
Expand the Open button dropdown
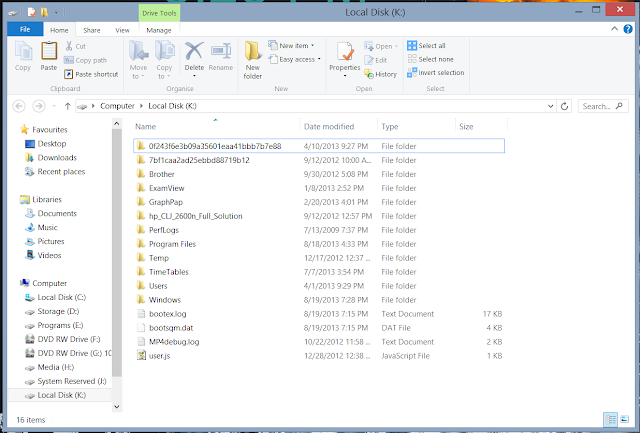[x=396, y=46]
